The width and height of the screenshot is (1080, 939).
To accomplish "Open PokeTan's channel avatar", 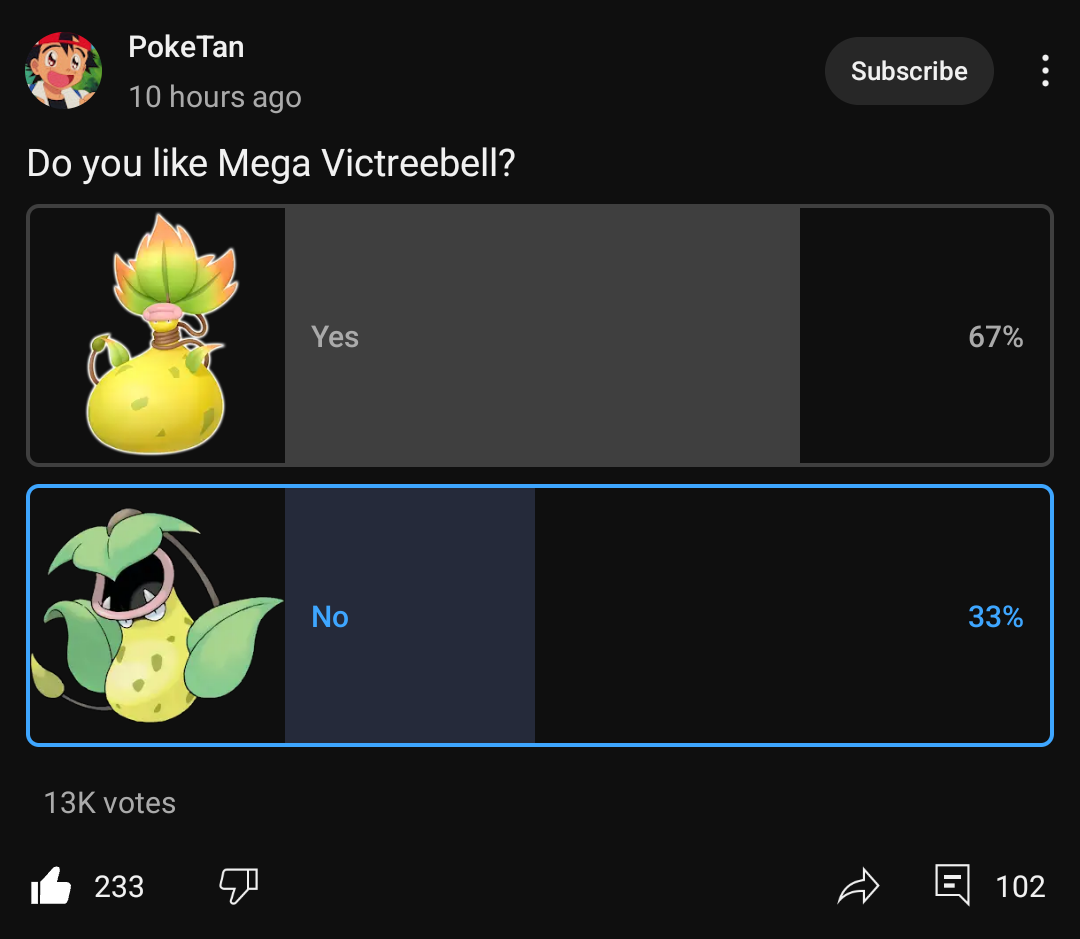I will point(63,71).
